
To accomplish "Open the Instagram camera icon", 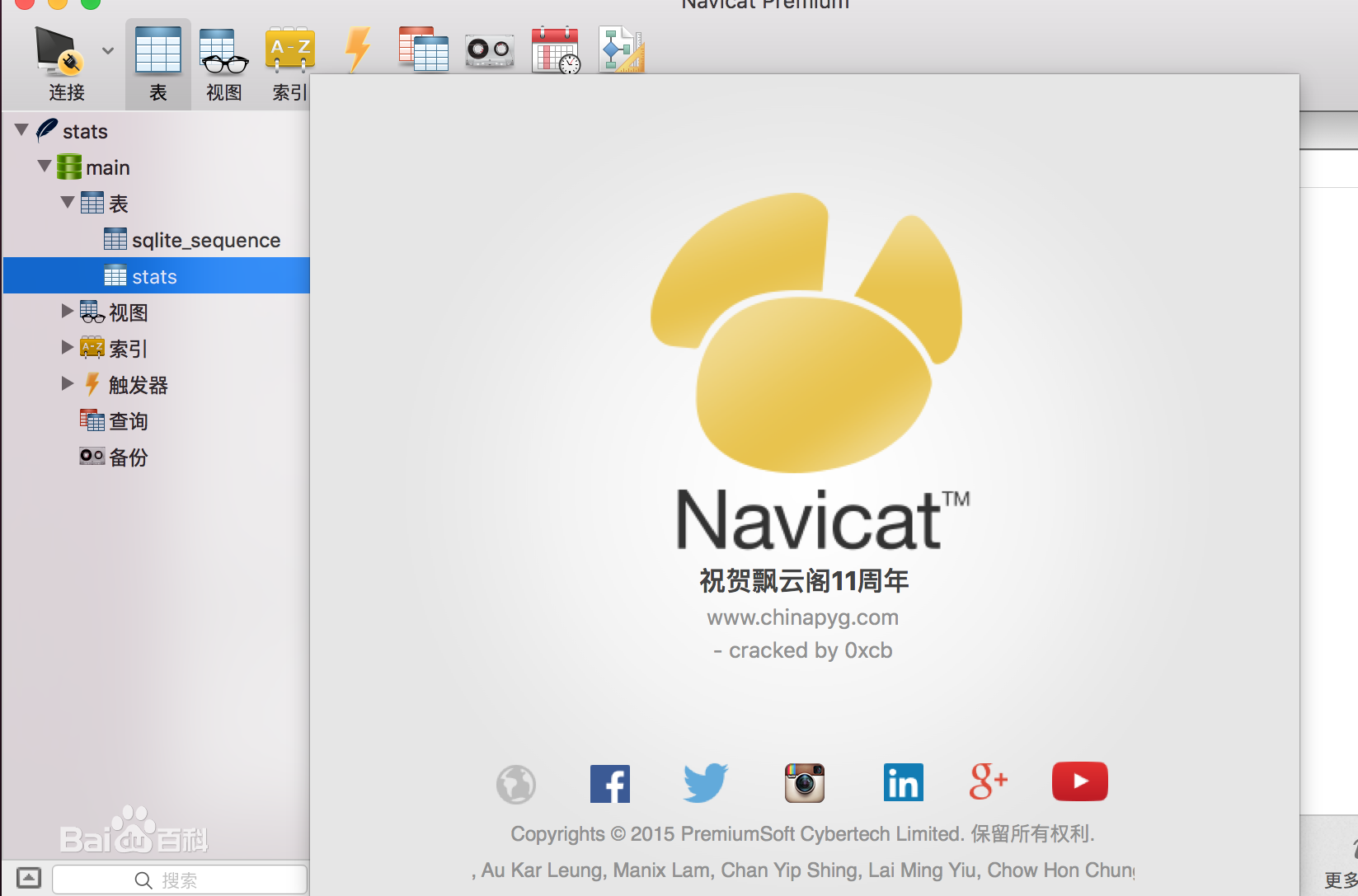I will click(x=805, y=783).
